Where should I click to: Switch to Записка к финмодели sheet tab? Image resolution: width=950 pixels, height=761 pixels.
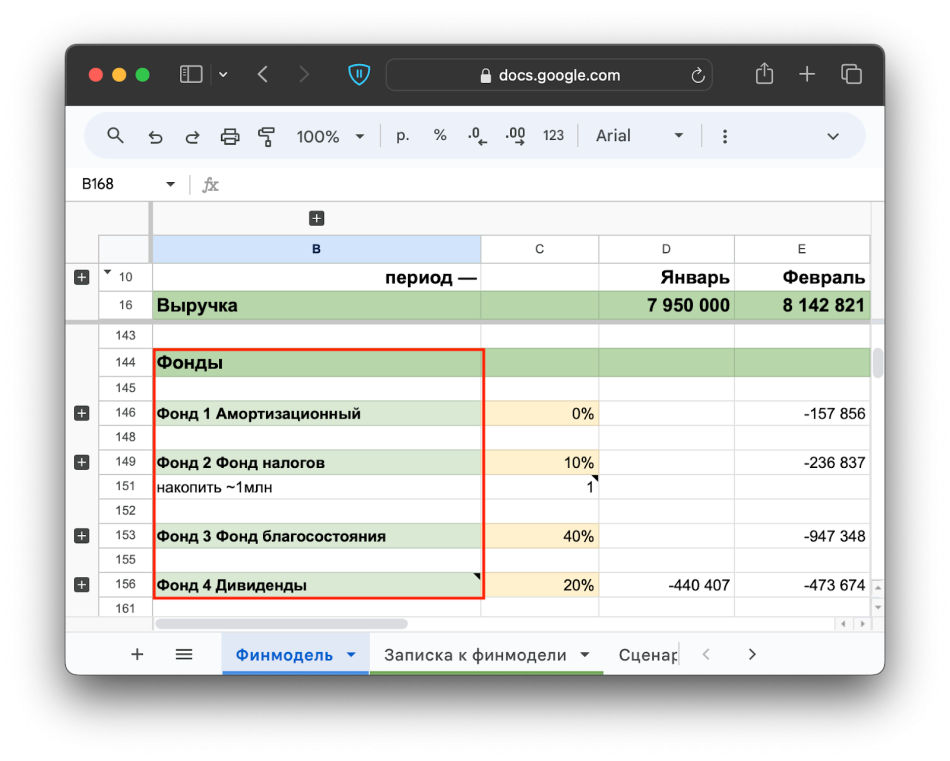[x=476, y=655]
